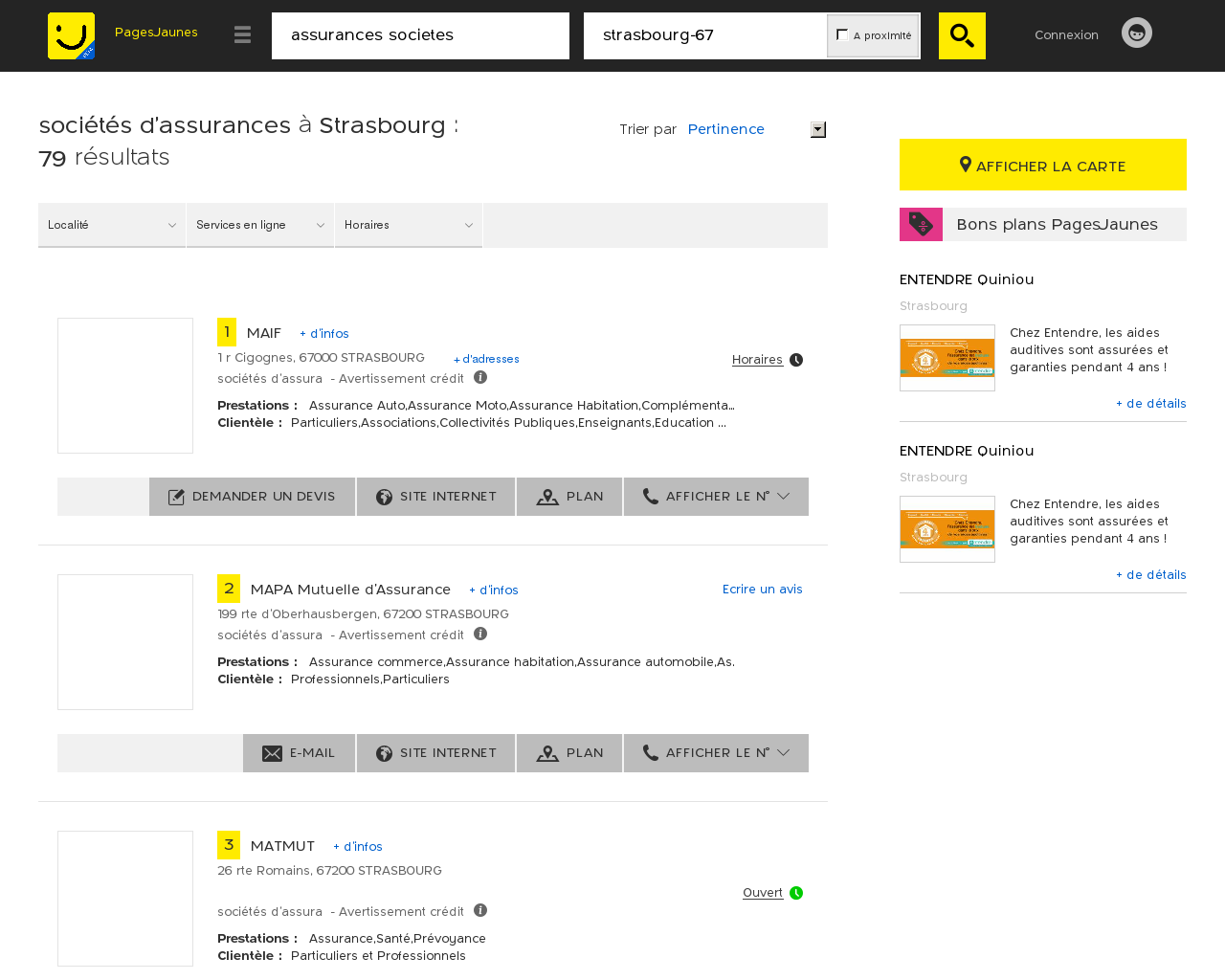Screen dimensions: 1225x980
Task: Show the Plan for MAPA Mutuelle
Action: click(x=569, y=753)
